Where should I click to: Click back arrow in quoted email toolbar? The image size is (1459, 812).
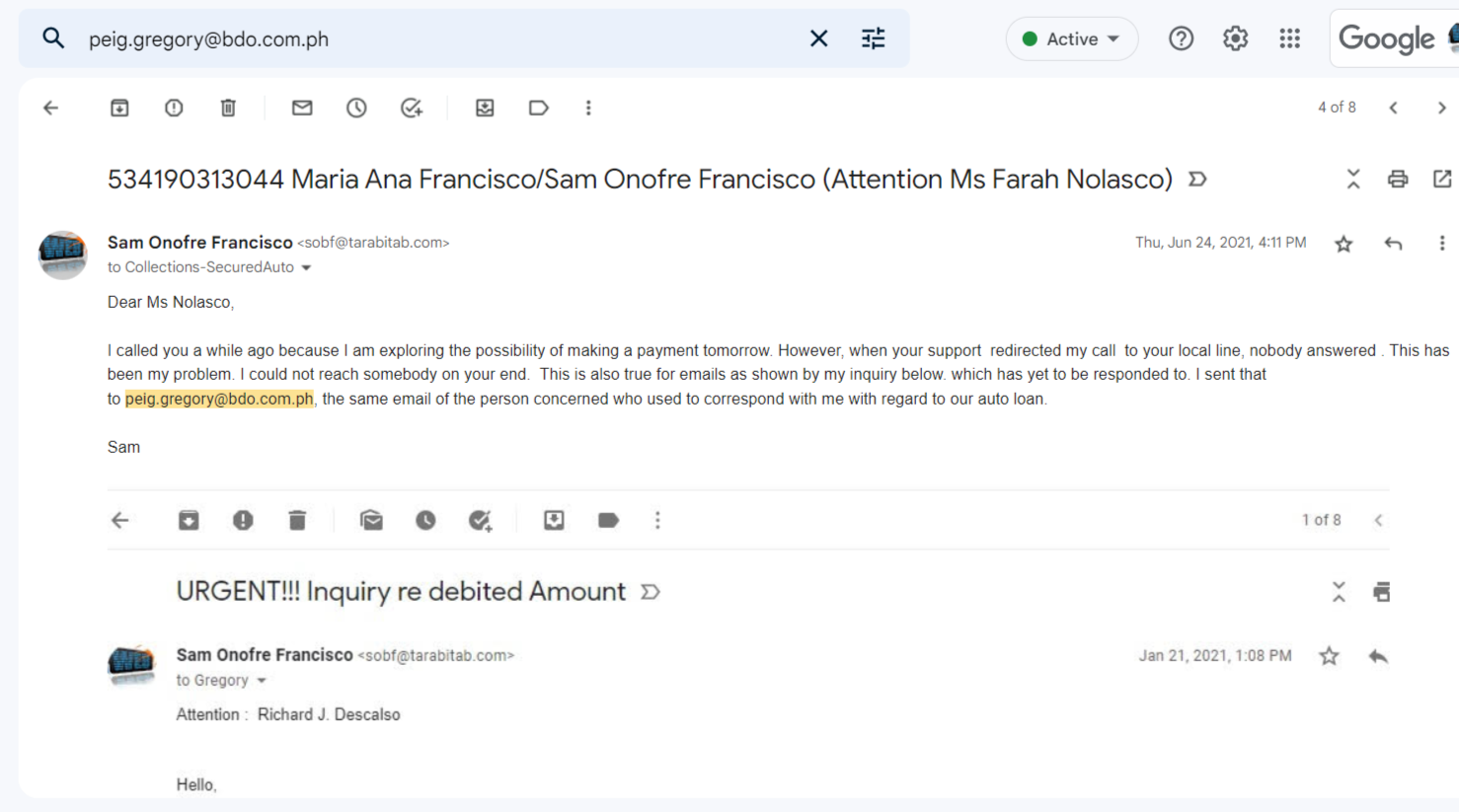point(120,520)
